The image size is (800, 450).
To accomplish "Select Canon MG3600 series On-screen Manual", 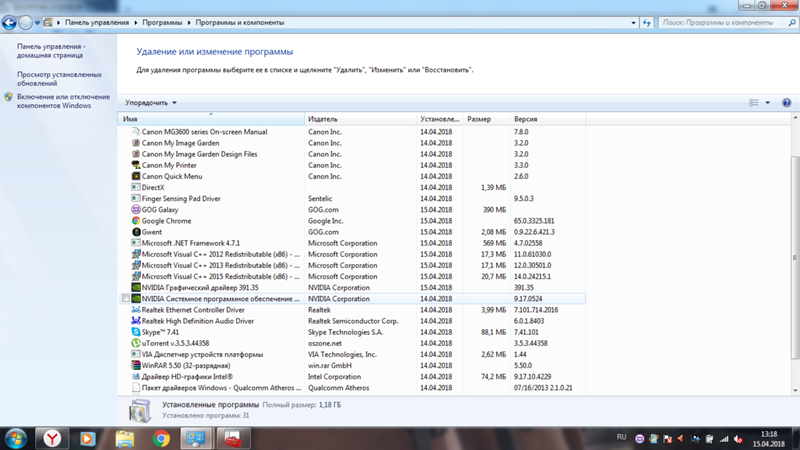I will [352, 132].
